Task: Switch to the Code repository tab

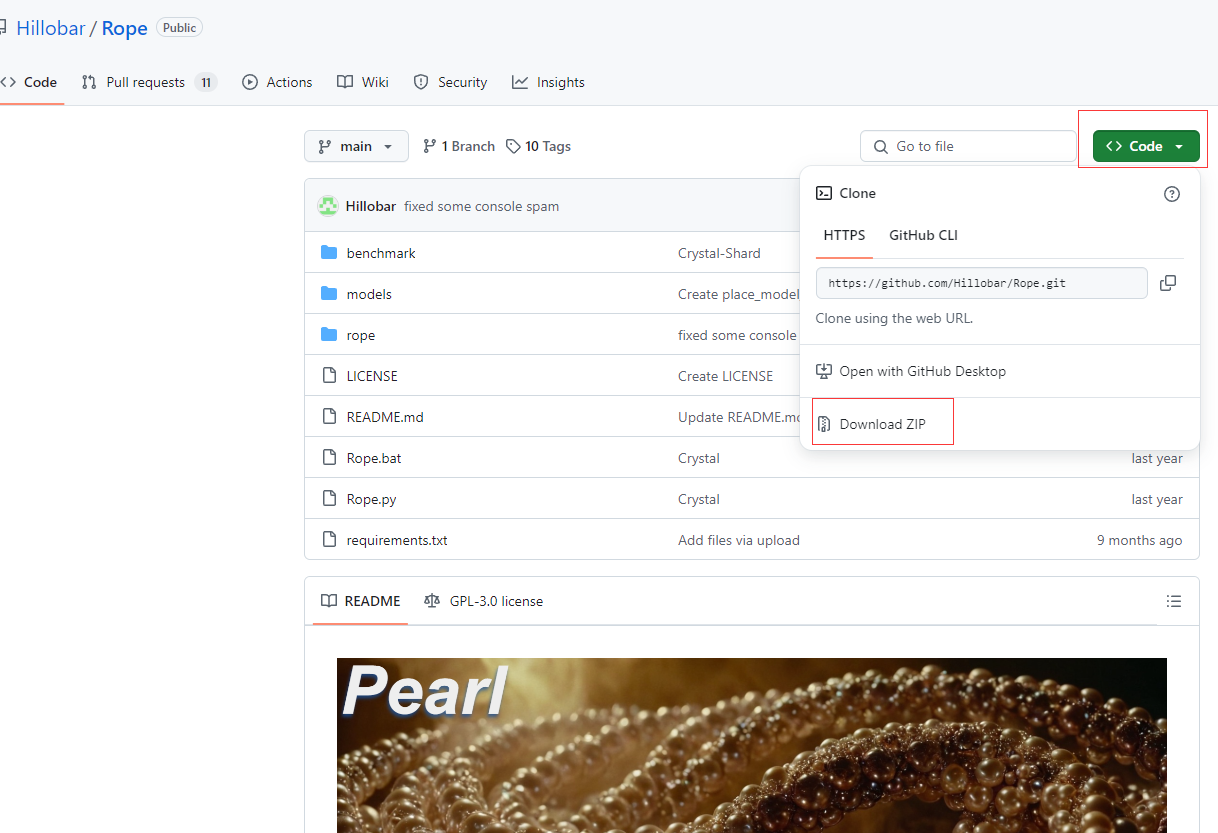Action: (29, 82)
